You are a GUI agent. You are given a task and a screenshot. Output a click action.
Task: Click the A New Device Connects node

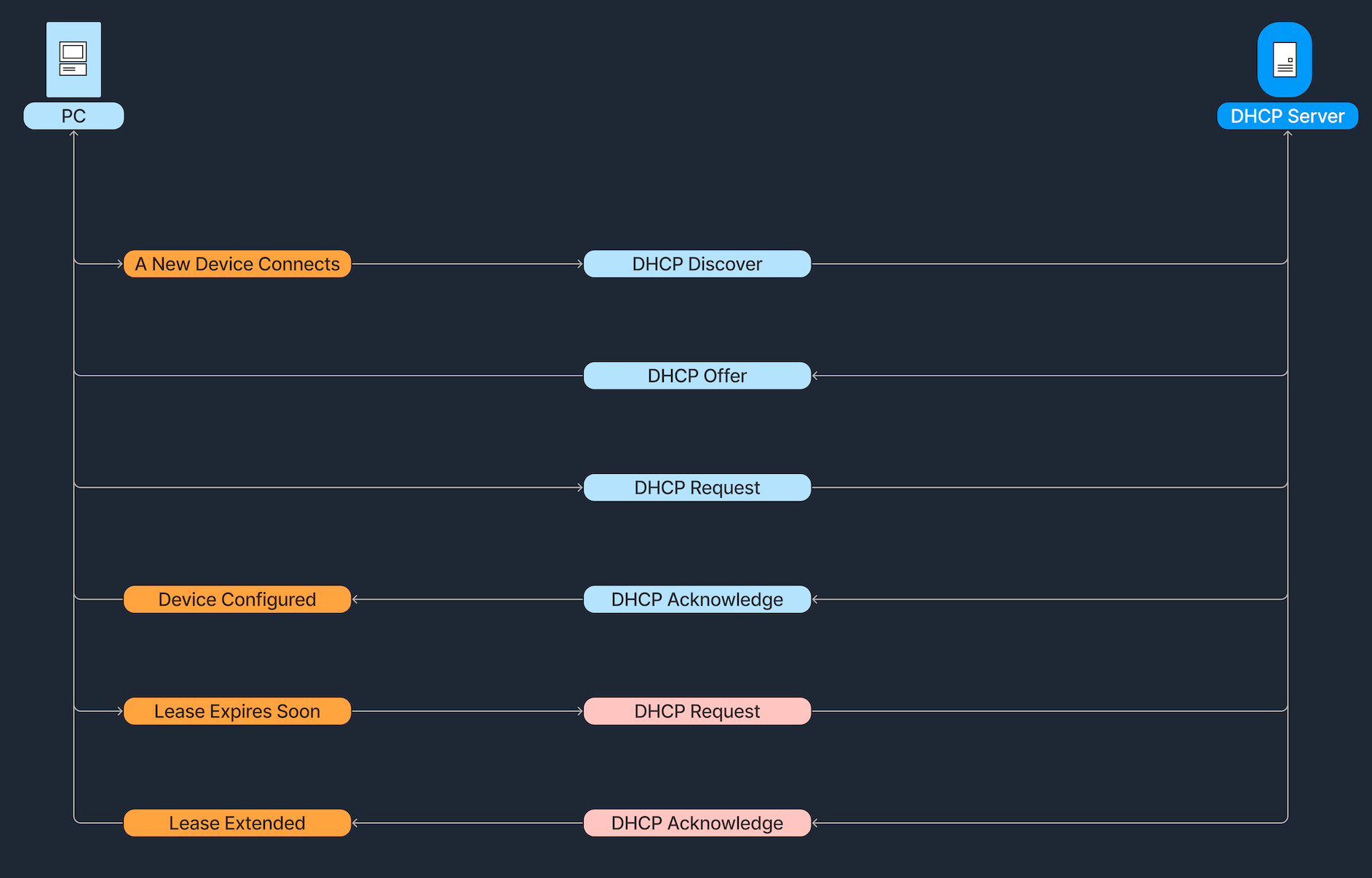coord(237,264)
